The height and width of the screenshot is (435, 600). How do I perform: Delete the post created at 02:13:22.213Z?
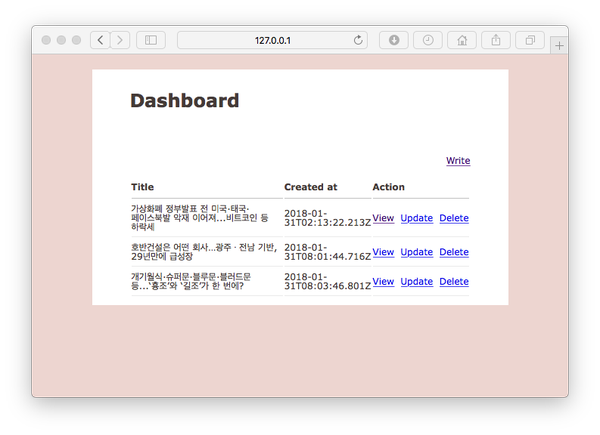coord(454,218)
